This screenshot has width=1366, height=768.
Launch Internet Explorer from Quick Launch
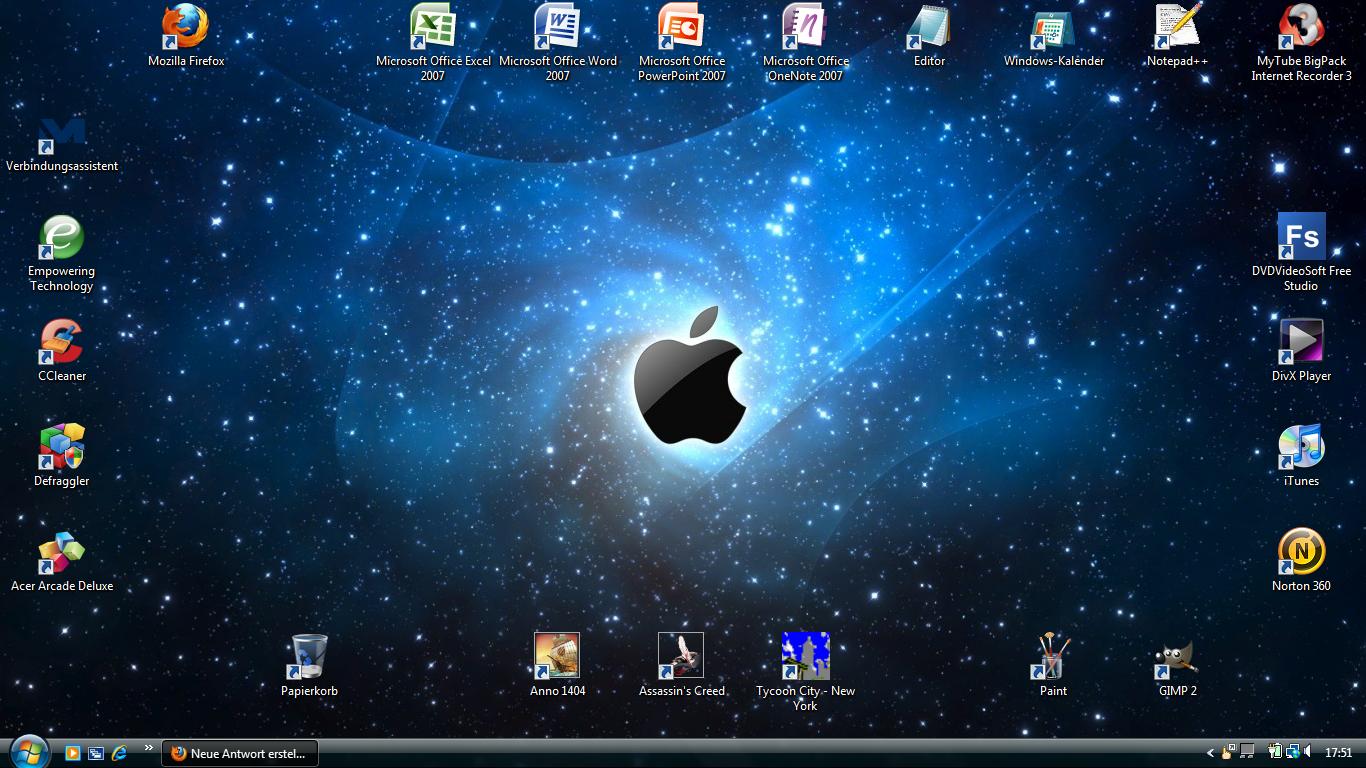click(x=120, y=753)
